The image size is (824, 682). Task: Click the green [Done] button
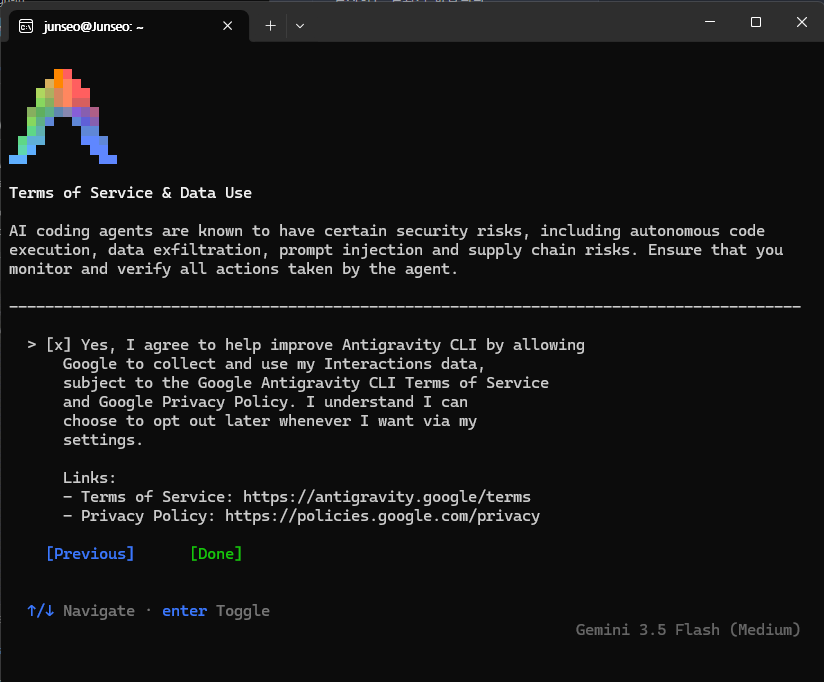(x=216, y=554)
